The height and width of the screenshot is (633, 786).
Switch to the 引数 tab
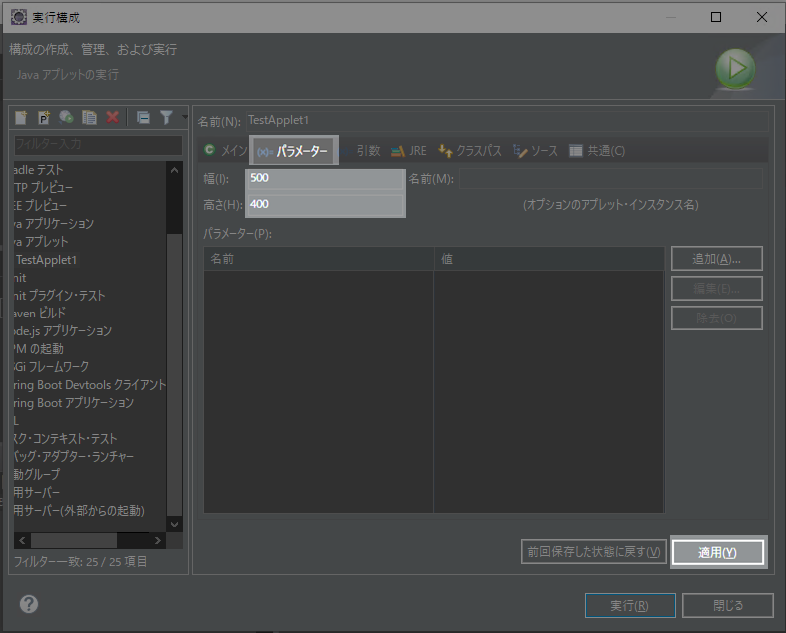click(x=362, y=150)
